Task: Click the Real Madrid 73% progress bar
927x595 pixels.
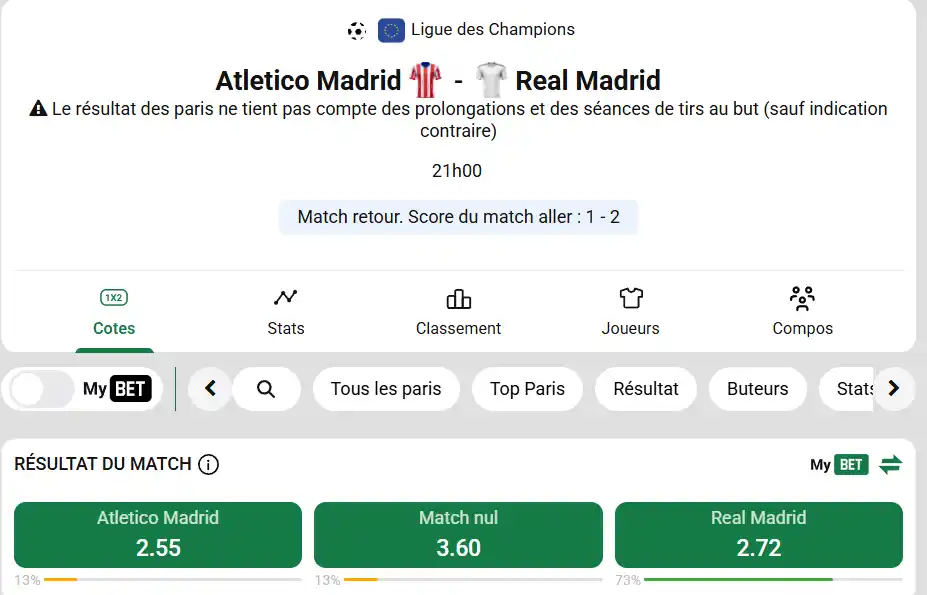Action: pyautogui.click(x=772, y=580)
